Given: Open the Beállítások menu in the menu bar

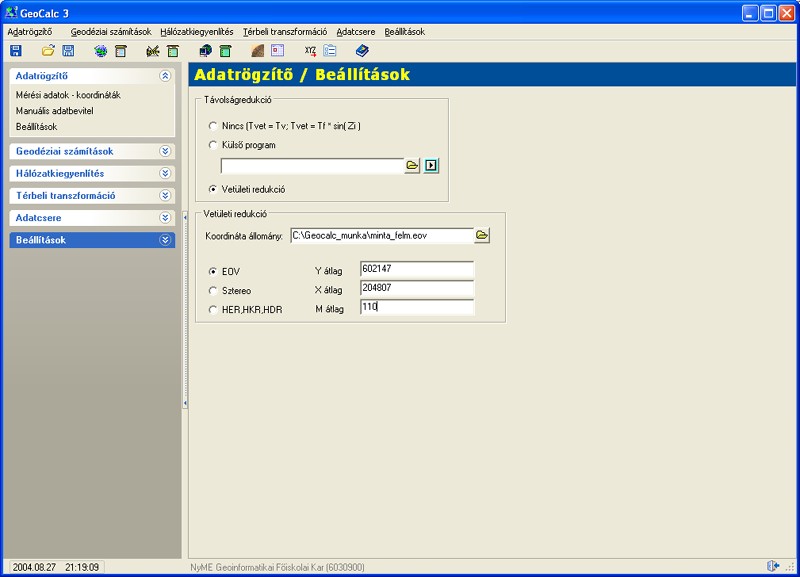Looking at the screenshot, I should [x=405, y=32].
